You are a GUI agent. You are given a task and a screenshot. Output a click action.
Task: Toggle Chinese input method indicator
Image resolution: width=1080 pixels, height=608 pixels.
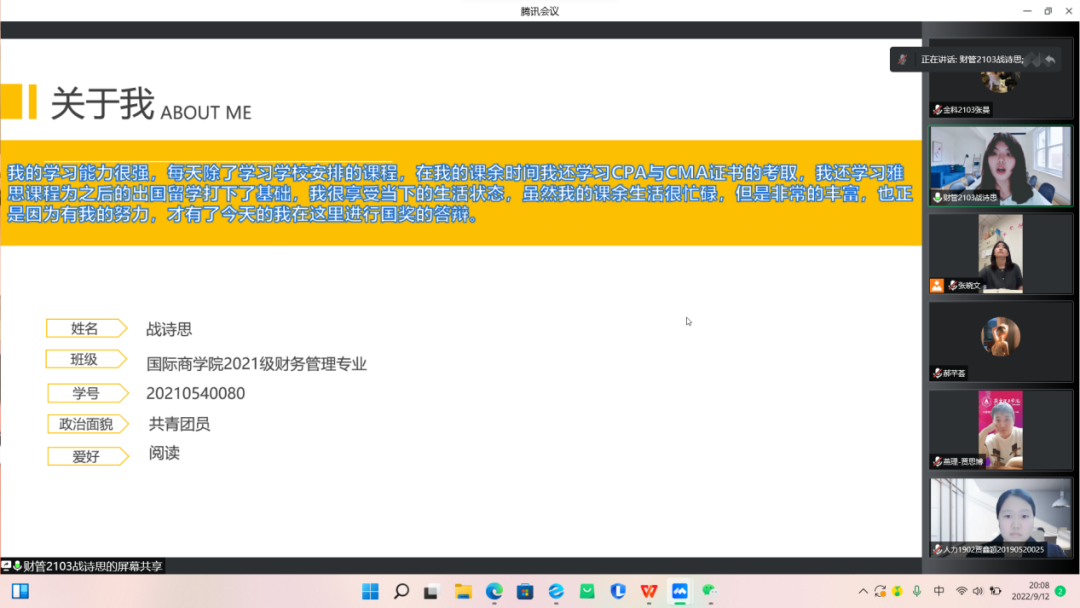[x=939, y=591]
